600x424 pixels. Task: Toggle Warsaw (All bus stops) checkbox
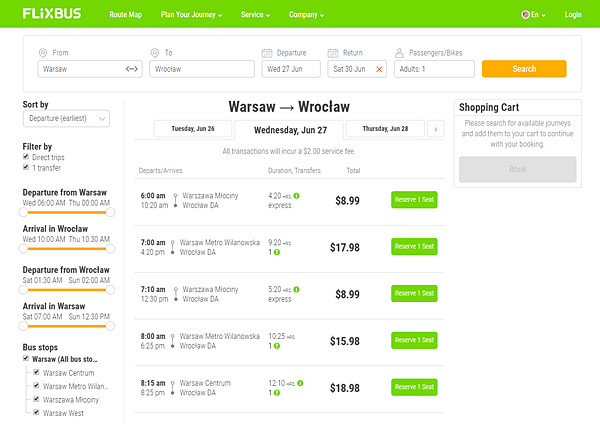point(26,359)
